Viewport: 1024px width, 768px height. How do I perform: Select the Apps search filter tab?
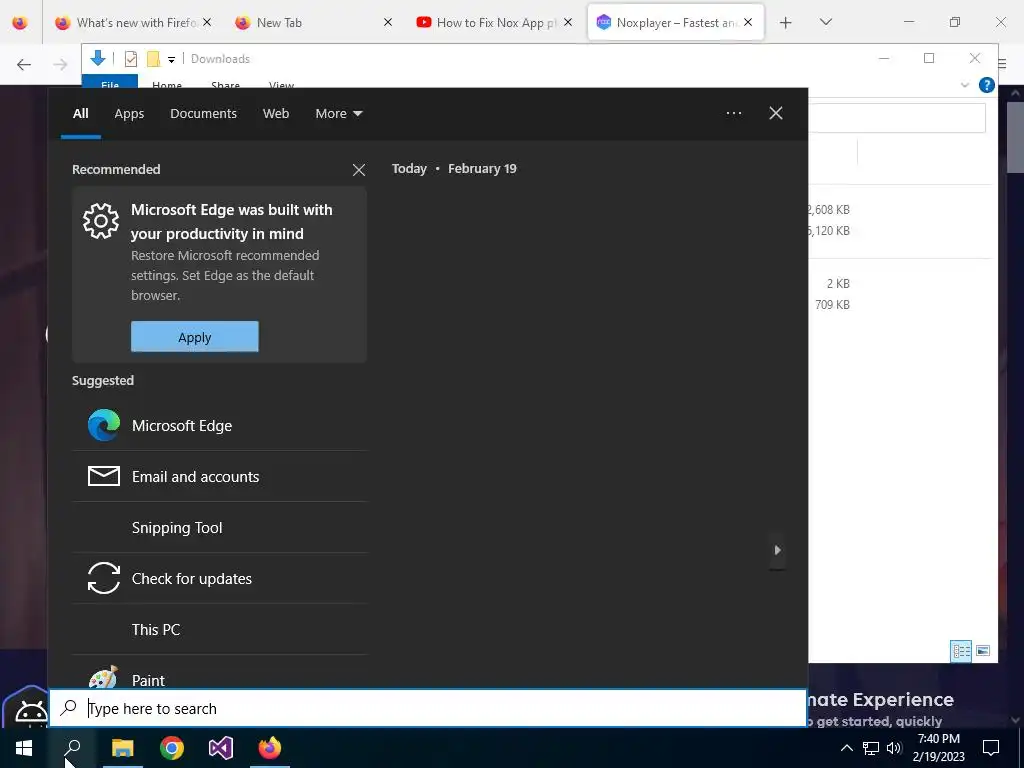(129, 113)
